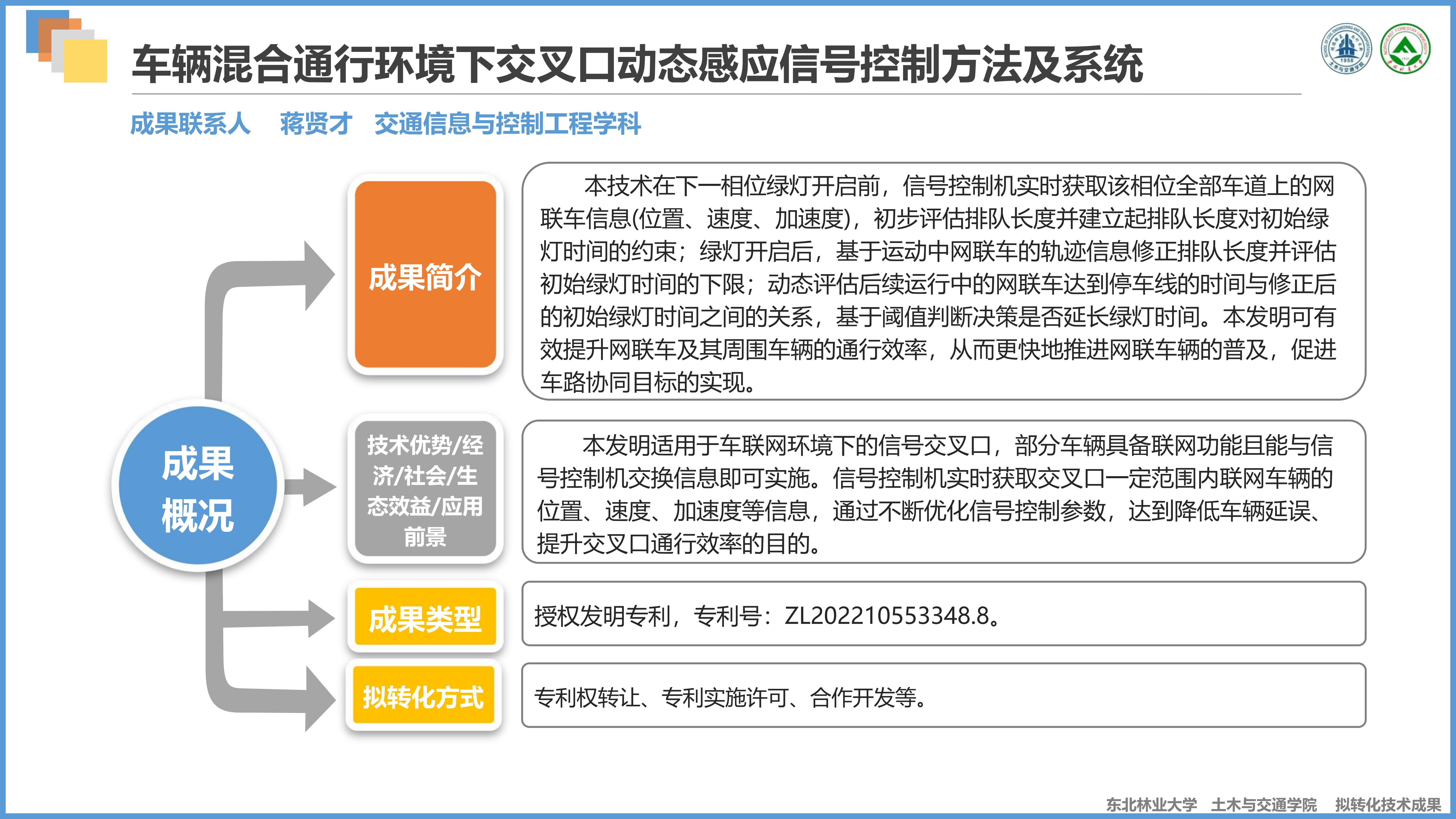1456x819 pixels.
Task: Click the contact name 蒋贤才
Action: (x=316, y=124)
